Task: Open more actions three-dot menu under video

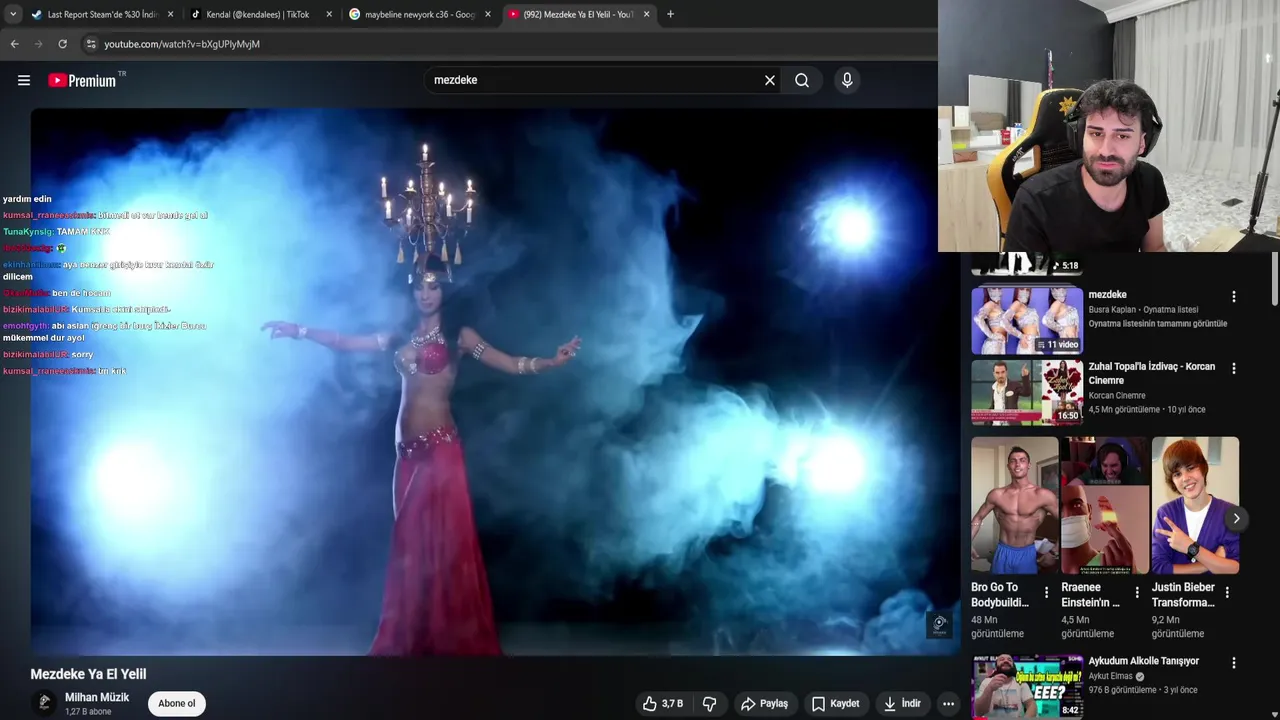Action: pyautogui.click(x=948, y=704)
